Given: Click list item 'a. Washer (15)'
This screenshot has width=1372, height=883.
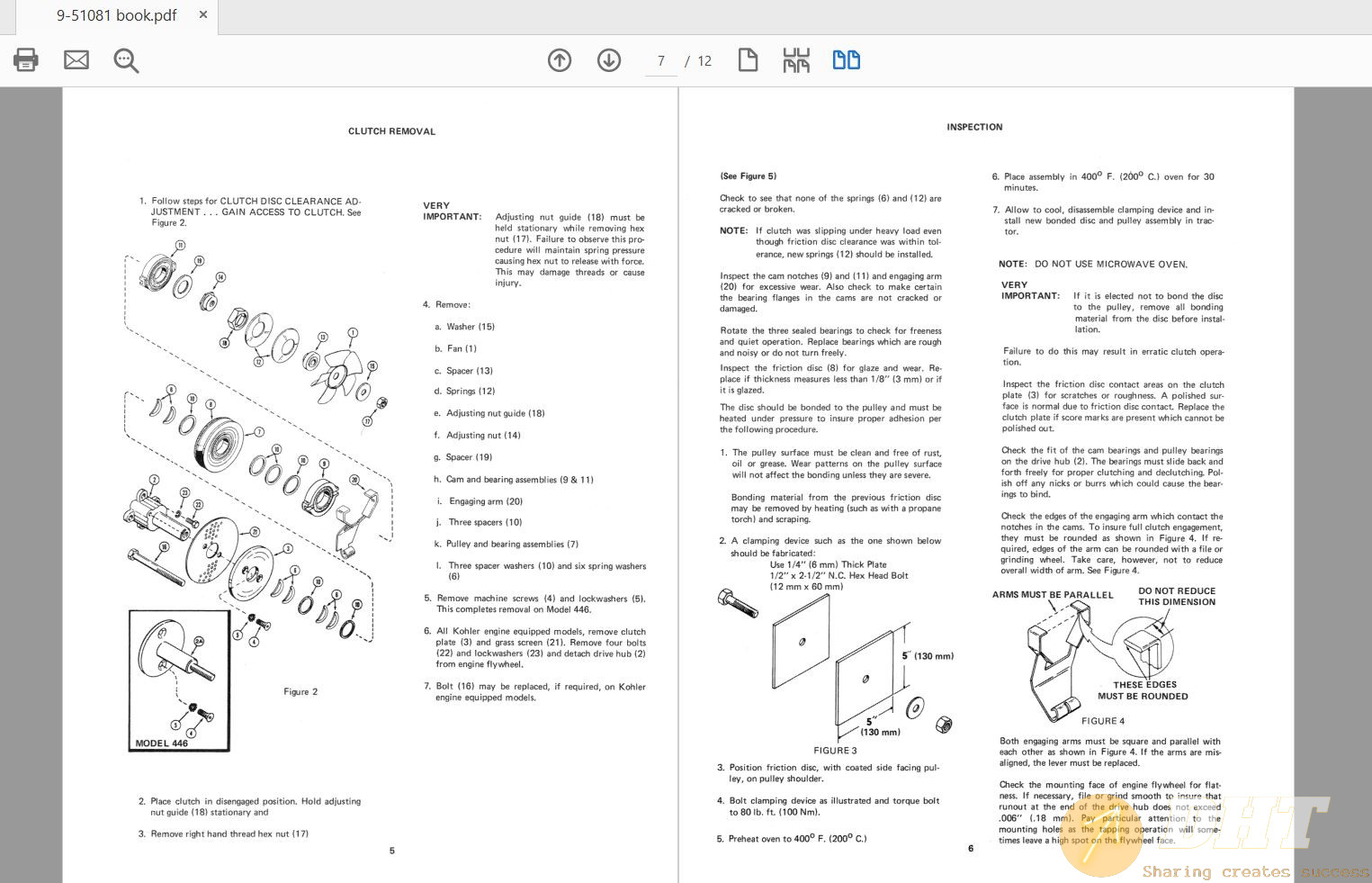Looking at the screenshot, I should click(x=464, y=327).
